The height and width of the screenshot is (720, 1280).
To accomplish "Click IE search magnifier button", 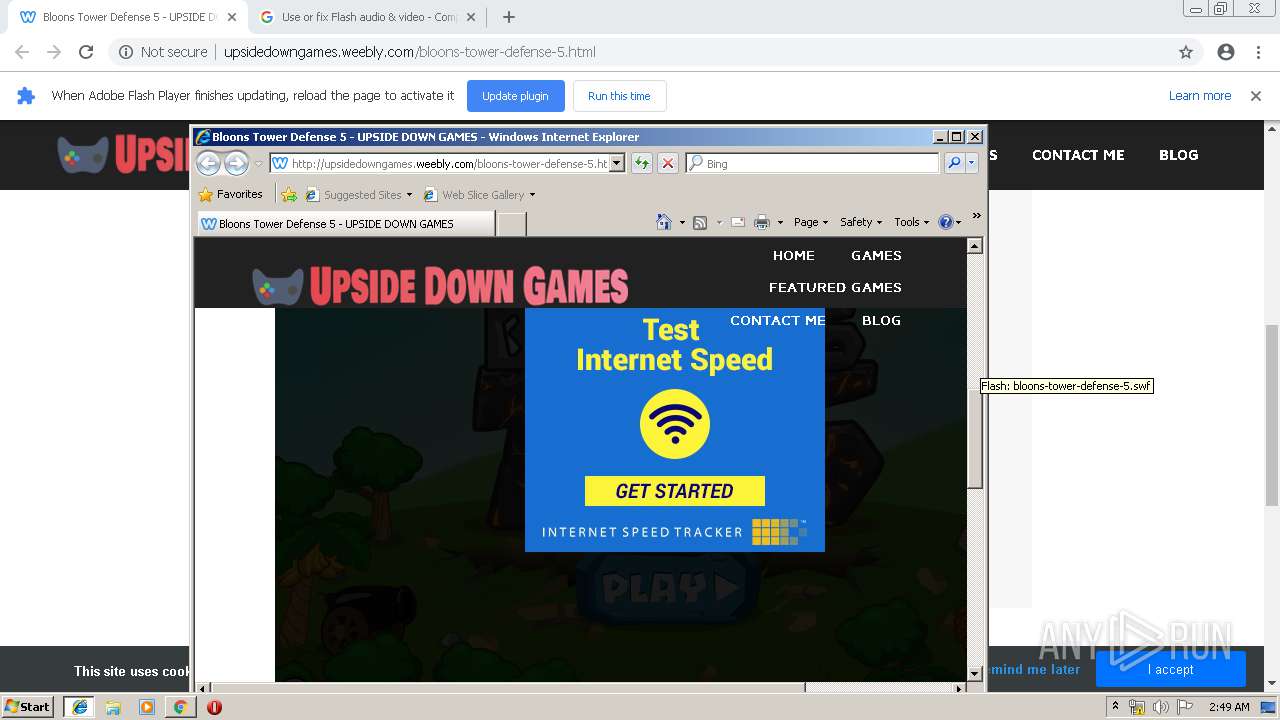I will [953, 163].
